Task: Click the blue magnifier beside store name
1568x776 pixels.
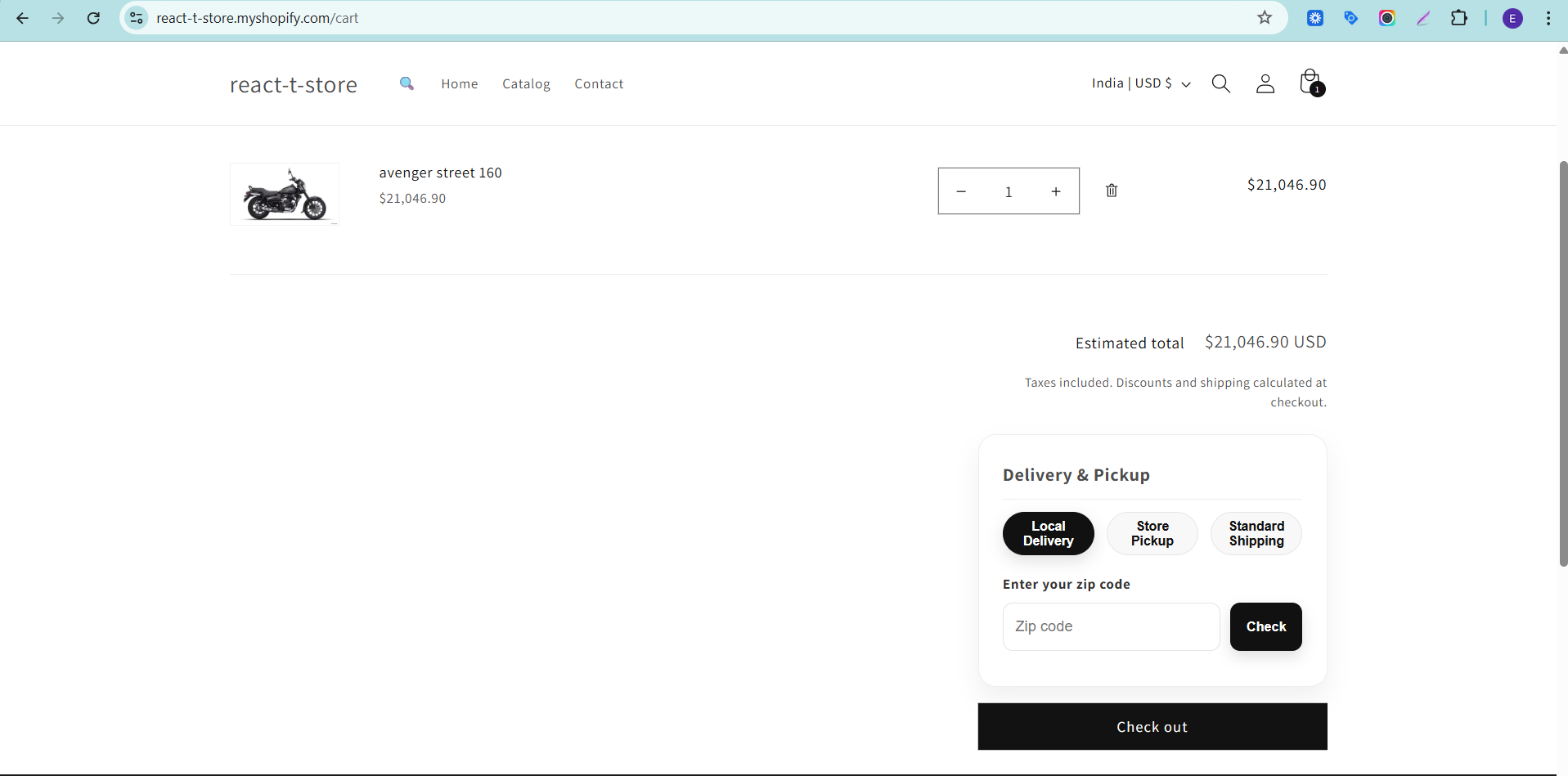Action: click(x=407, y=83)
